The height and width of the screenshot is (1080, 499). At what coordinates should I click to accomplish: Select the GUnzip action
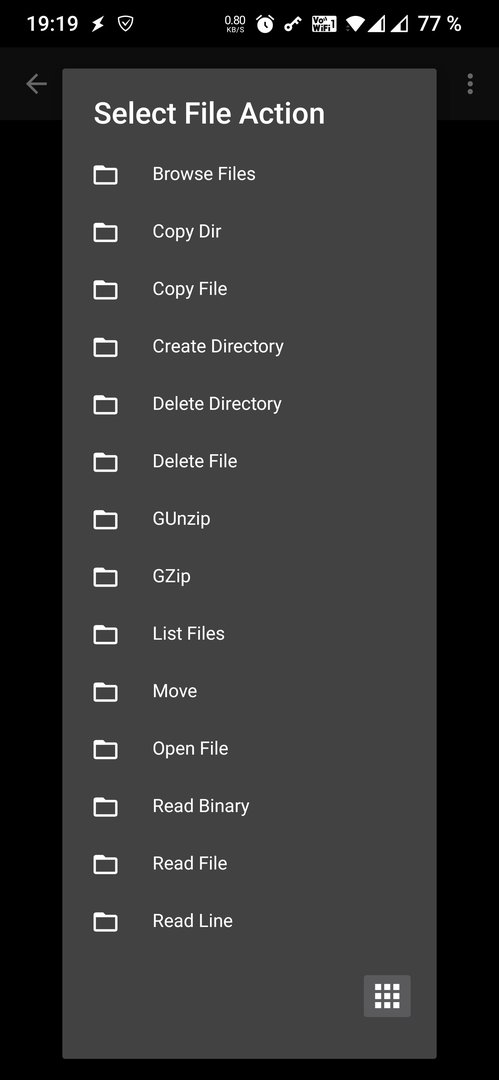coord(249,519)
